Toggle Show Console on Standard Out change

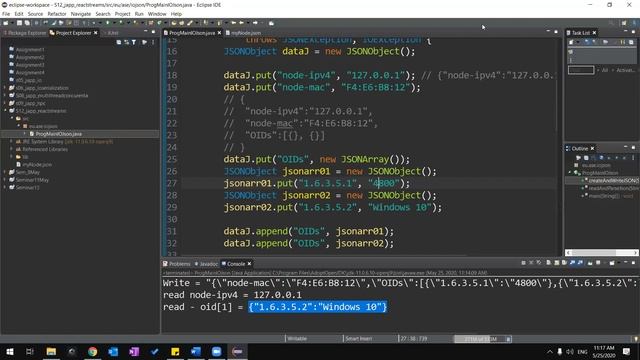572,263
